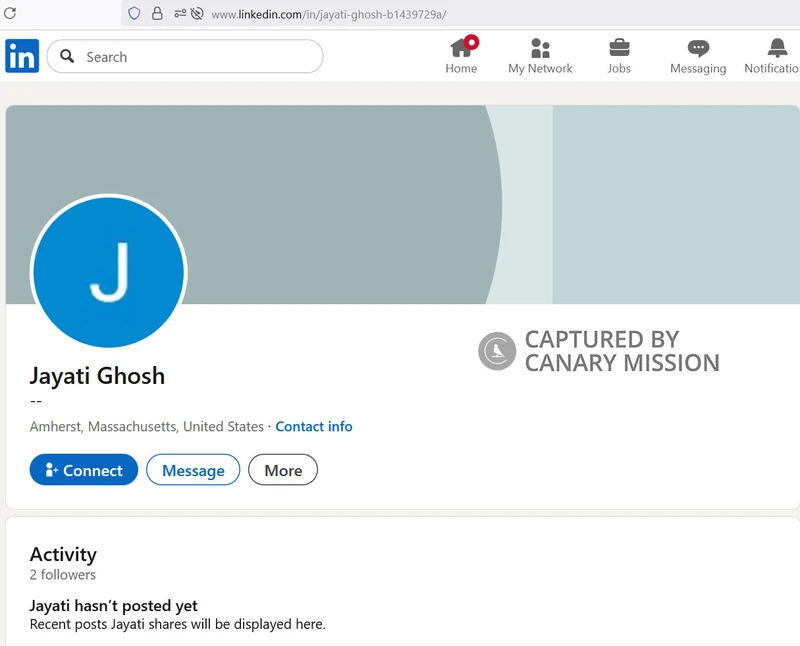800x646 pixels.
Task: Click the Message button
Action: [193, 469]
